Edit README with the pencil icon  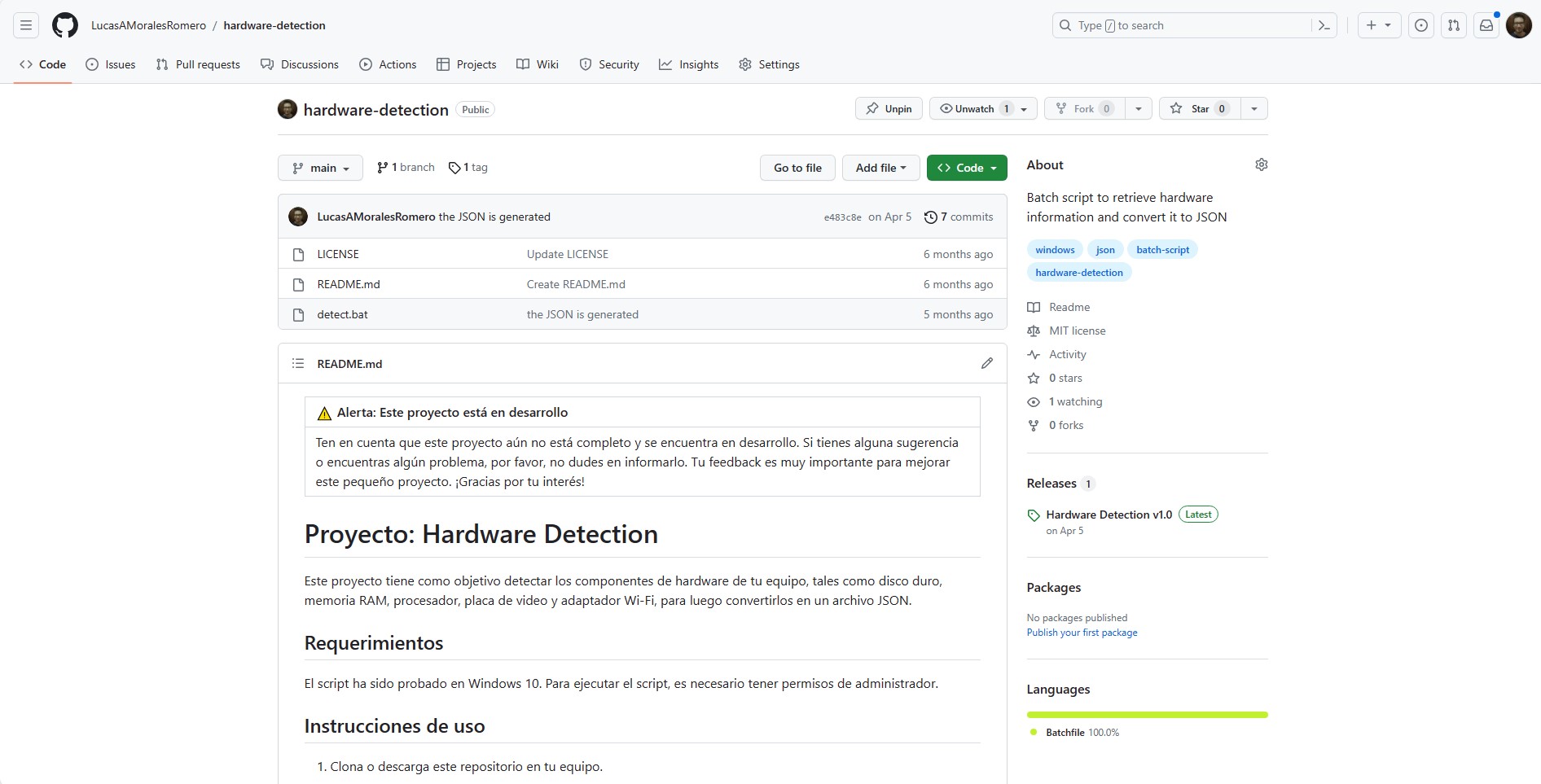(x=986, y=363)
